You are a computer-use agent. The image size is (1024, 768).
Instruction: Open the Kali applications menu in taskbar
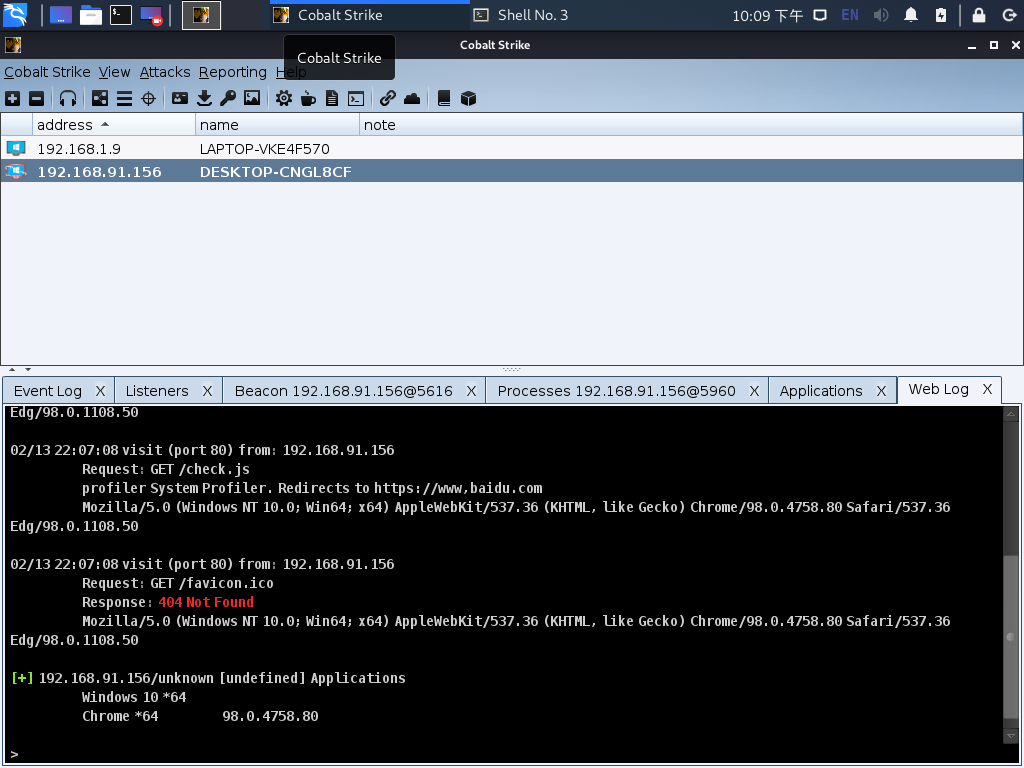[15, 15]
